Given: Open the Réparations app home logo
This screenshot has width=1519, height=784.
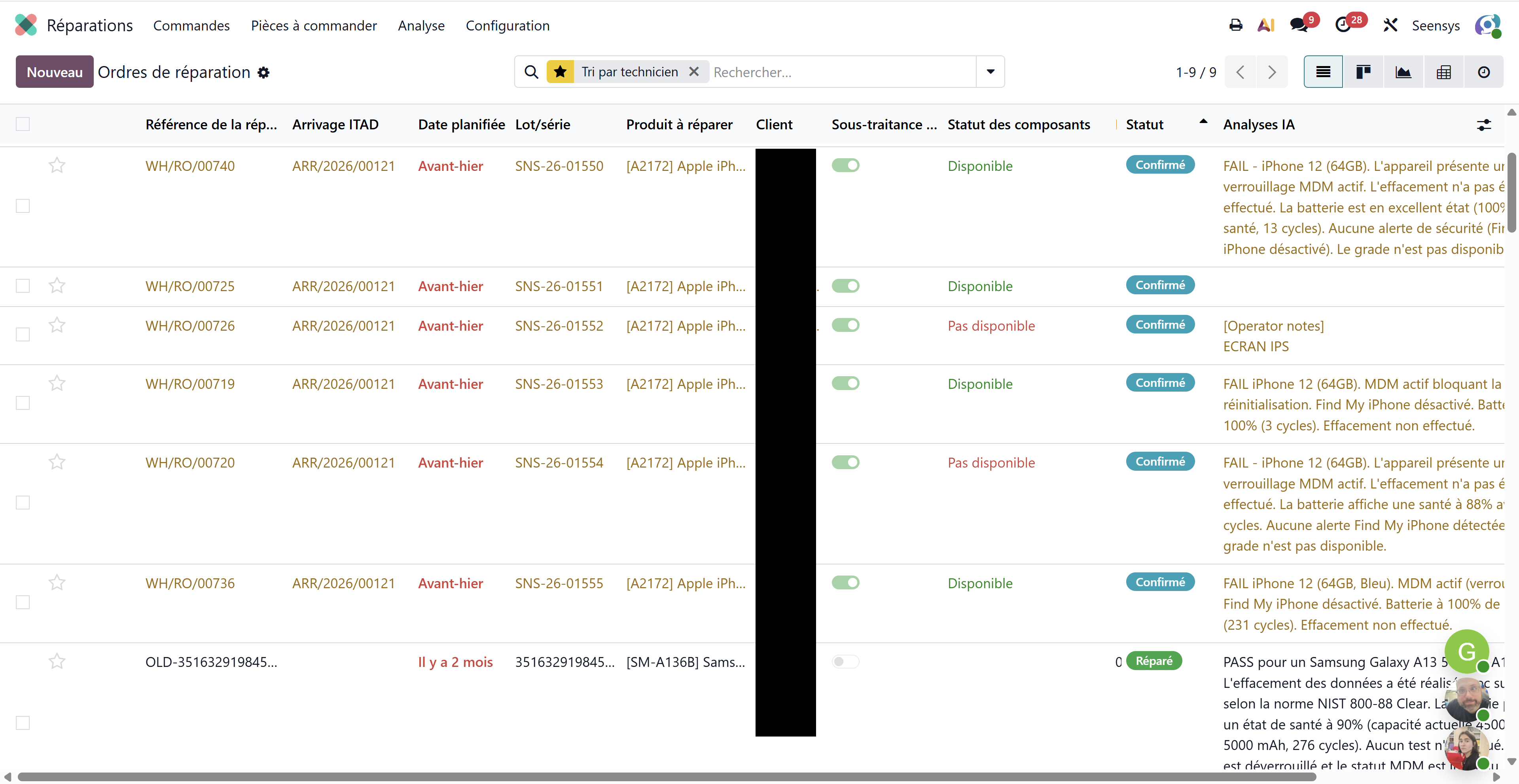Looking at the screenshot, I should tap(26, 25).
